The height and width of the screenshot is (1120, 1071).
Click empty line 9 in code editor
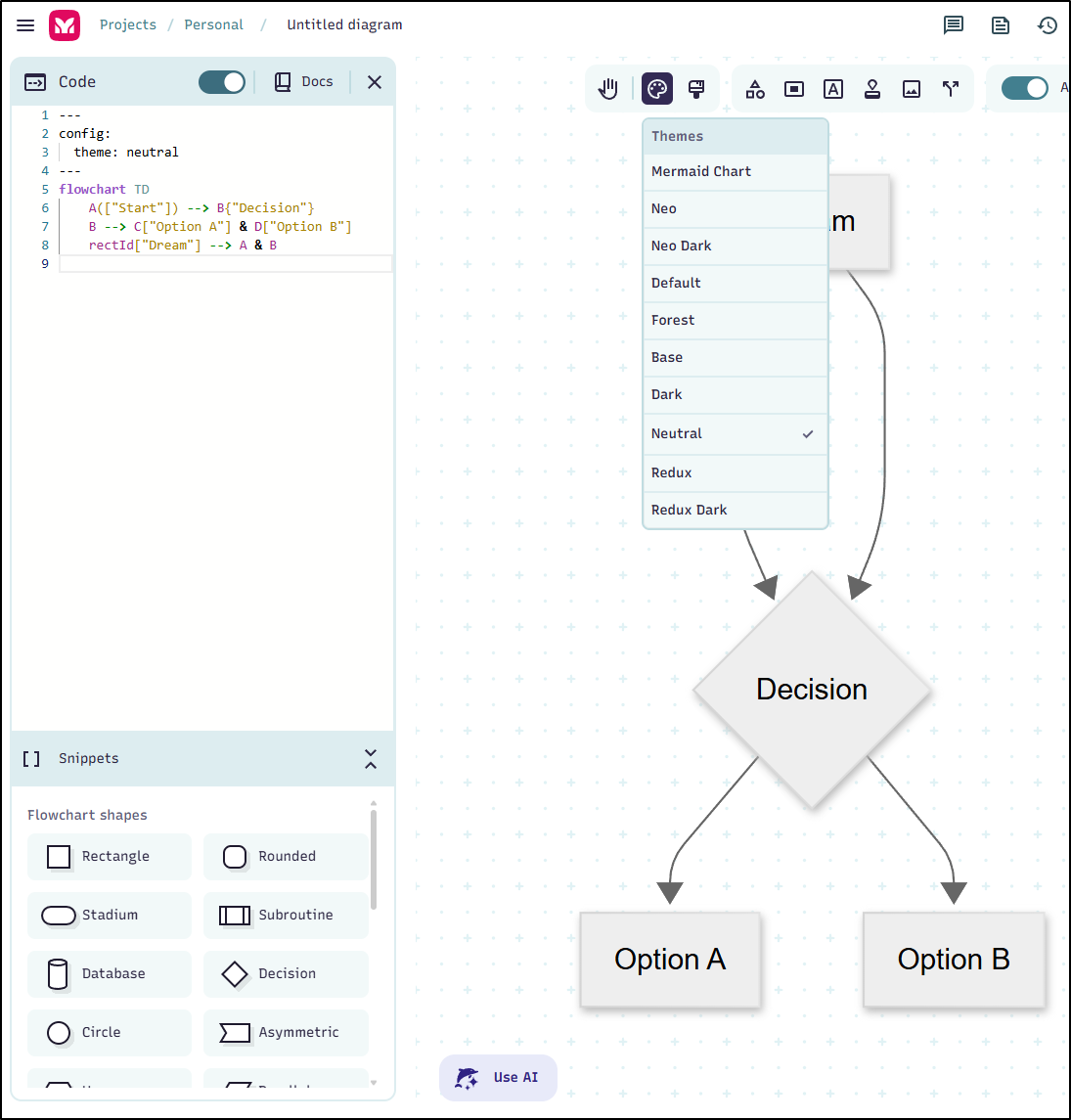point(225,264)
